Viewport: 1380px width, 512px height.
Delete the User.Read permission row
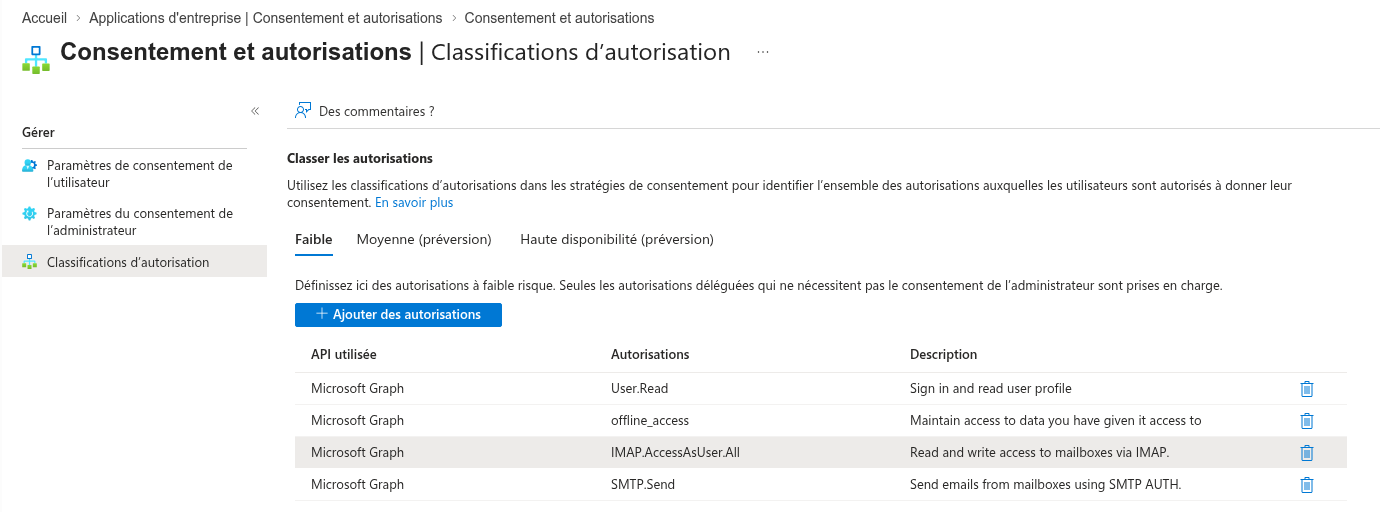click(1306, 389)
